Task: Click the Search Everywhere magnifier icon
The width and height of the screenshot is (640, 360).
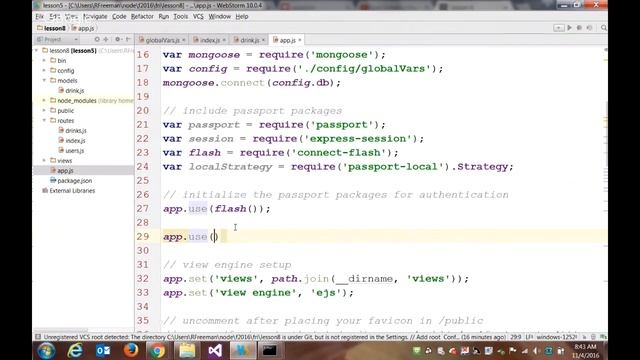Action: 604,28
